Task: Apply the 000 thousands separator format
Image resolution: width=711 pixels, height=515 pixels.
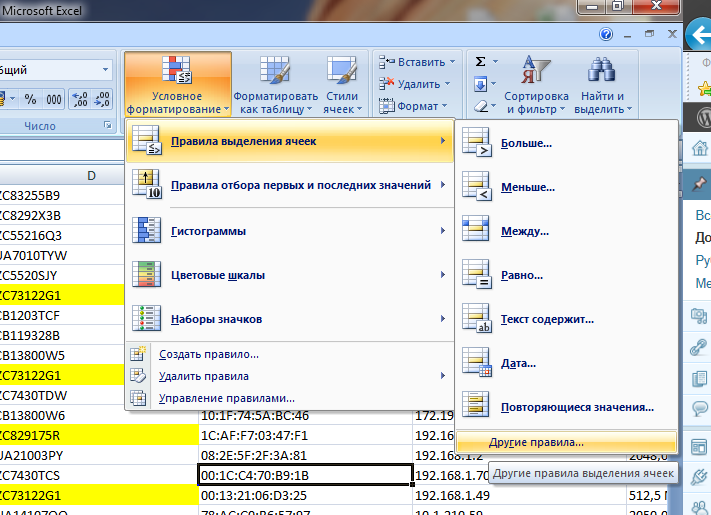Action: pos(54,99)
